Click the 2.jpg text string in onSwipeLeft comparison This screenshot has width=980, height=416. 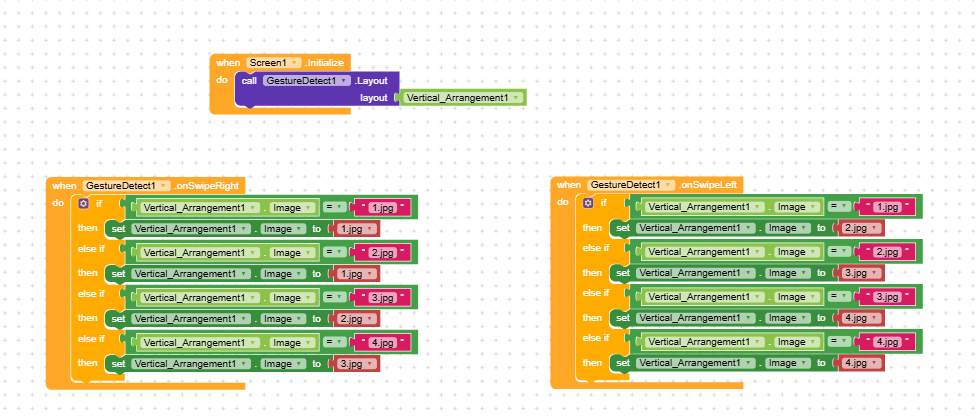pos(888,252)
